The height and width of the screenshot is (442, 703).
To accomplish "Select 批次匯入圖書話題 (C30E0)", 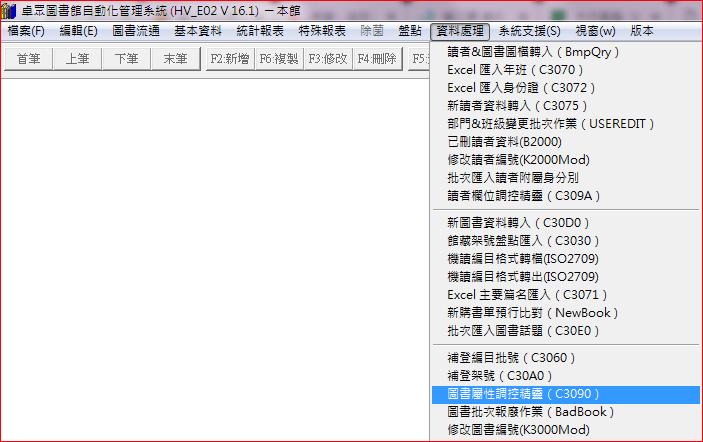I will pos(566,331).
